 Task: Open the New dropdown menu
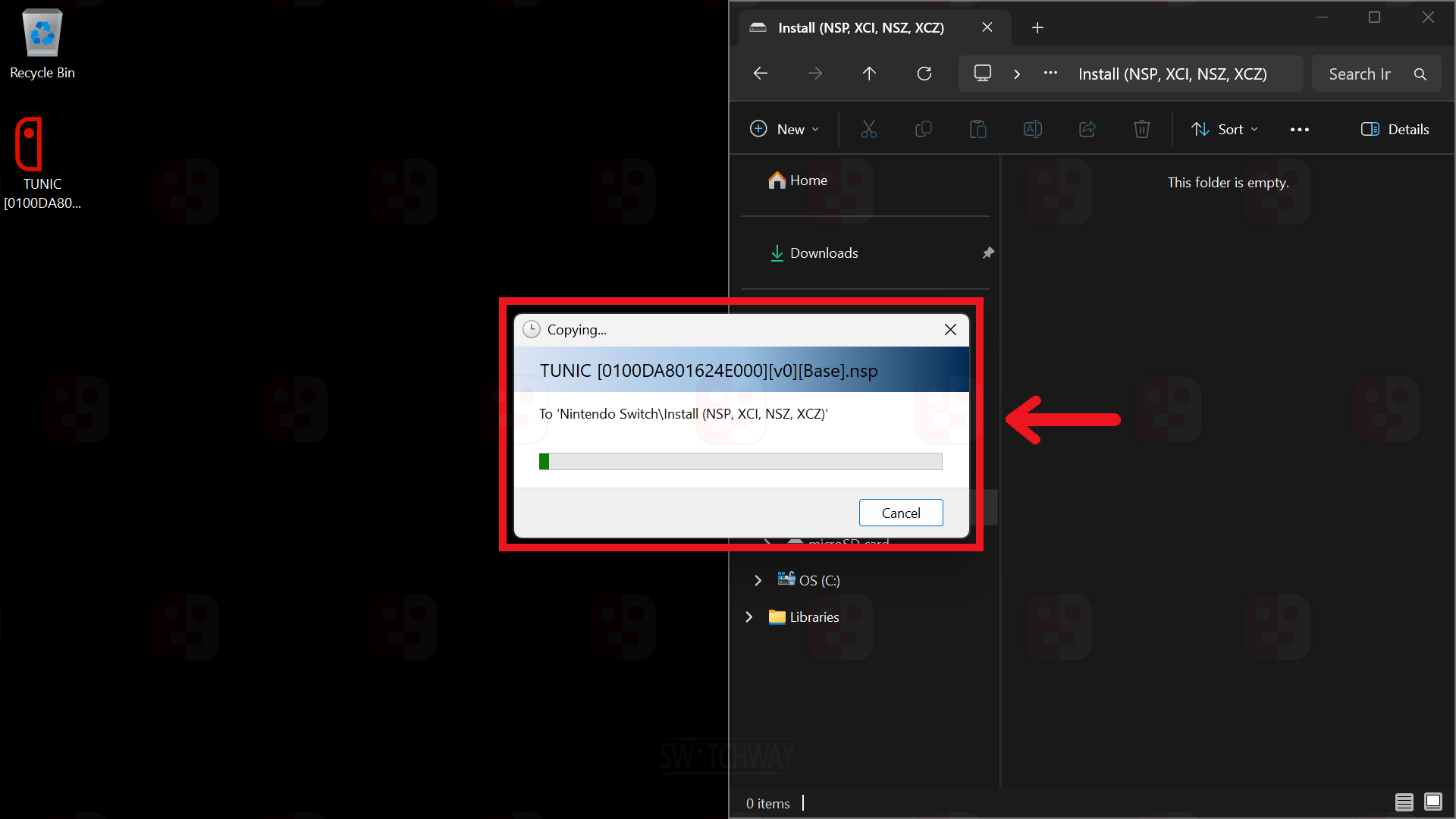(x=784, y=130)
